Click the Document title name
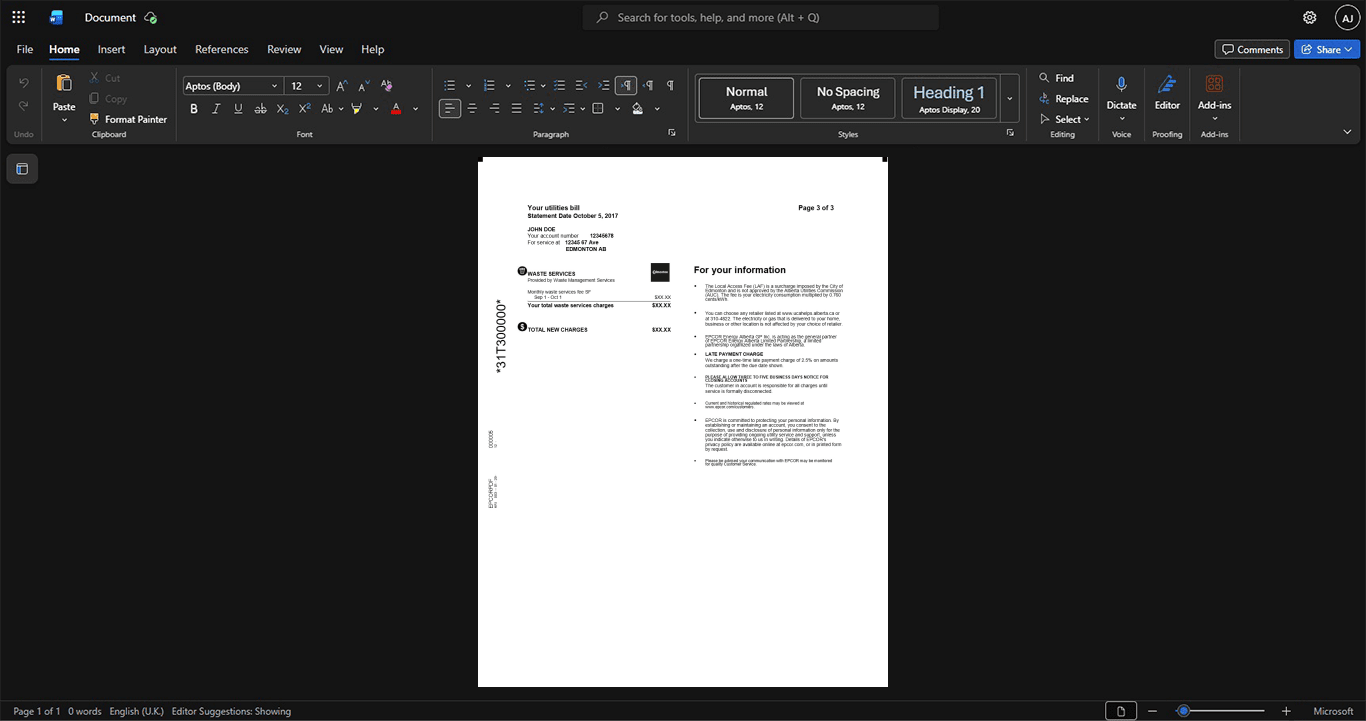Screen dimensions: 1366x721 coord(110,17)
